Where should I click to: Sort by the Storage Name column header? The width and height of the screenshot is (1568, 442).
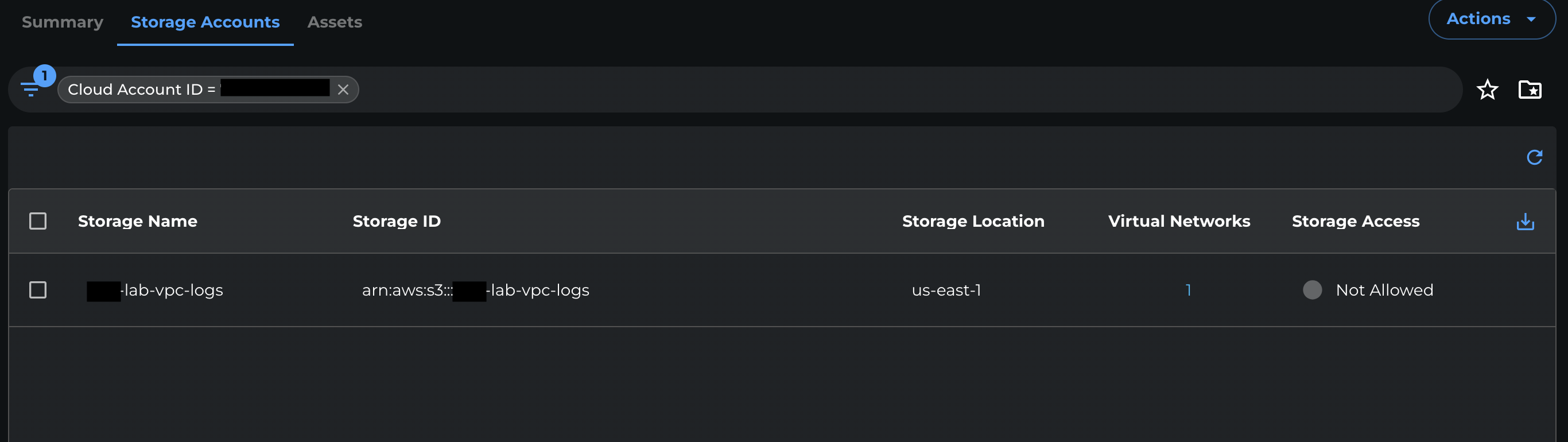[138, 221]
